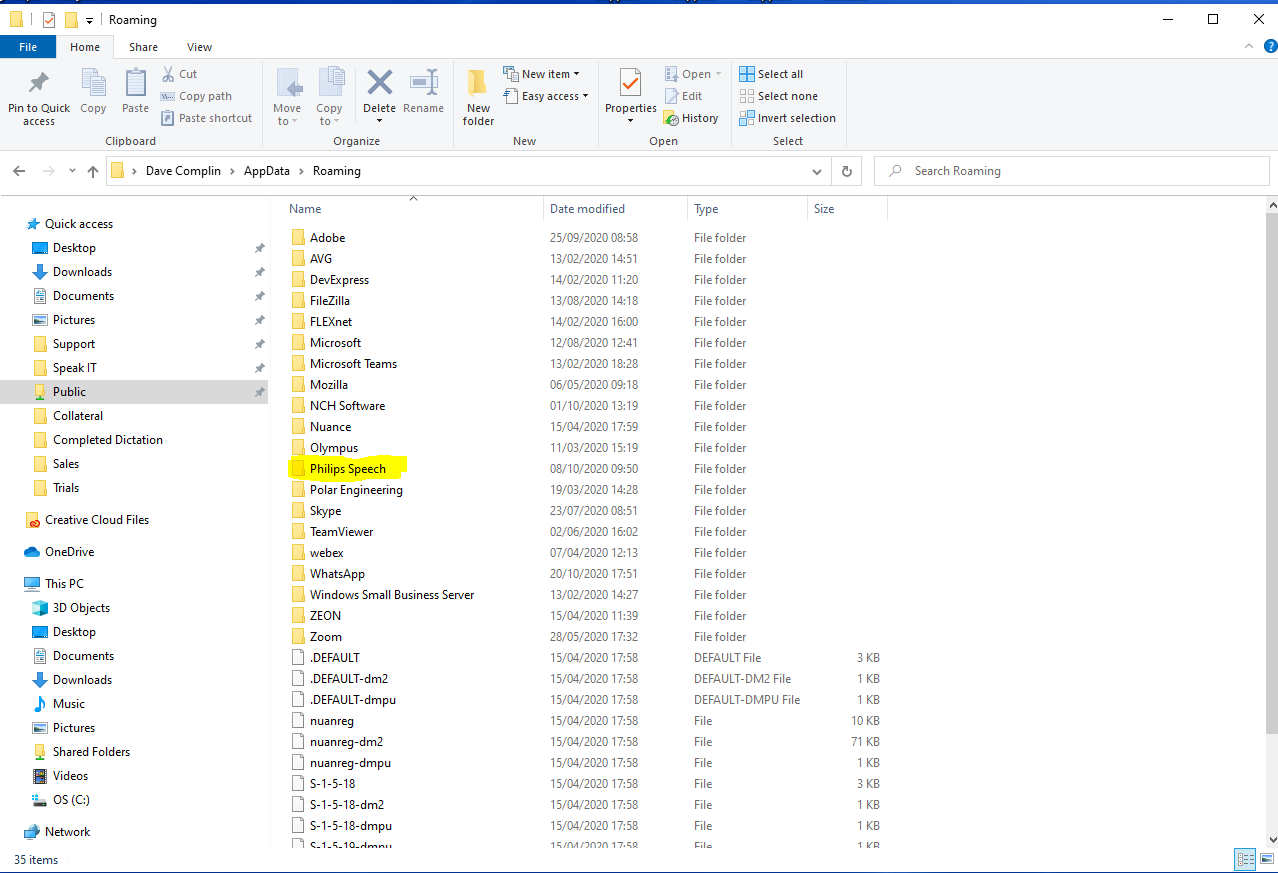Click Invert selection
This screenshot has width=1278, height=873.
point(787,118)
